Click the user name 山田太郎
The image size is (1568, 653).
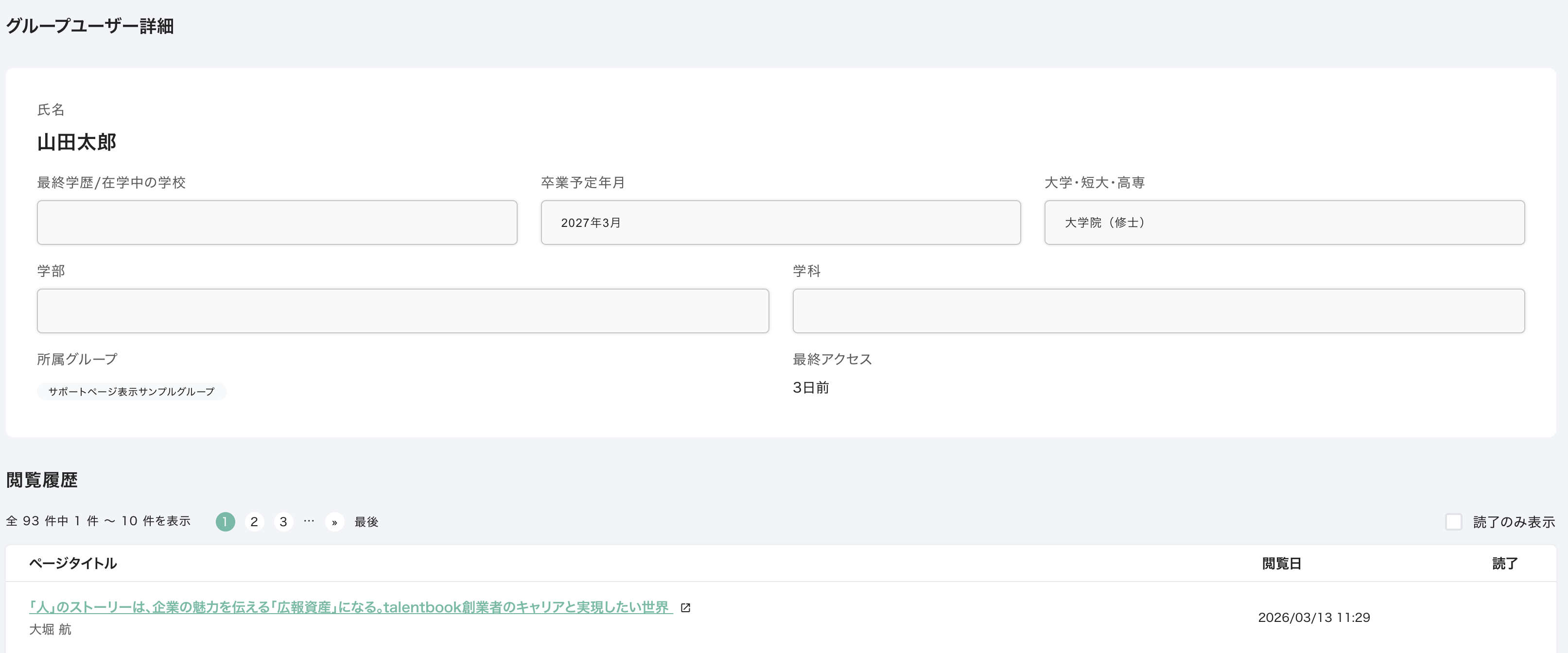pos(77,142)
